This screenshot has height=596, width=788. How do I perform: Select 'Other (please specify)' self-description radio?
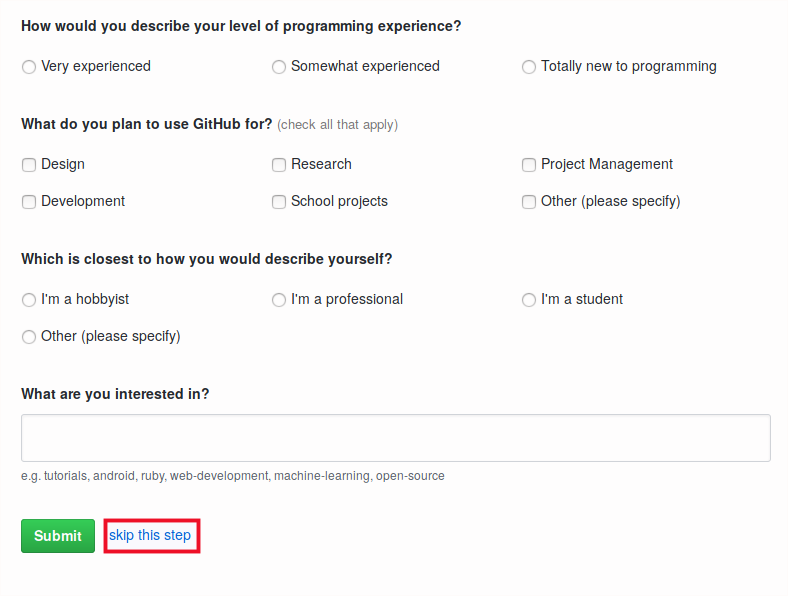click(x=29, y=337)
